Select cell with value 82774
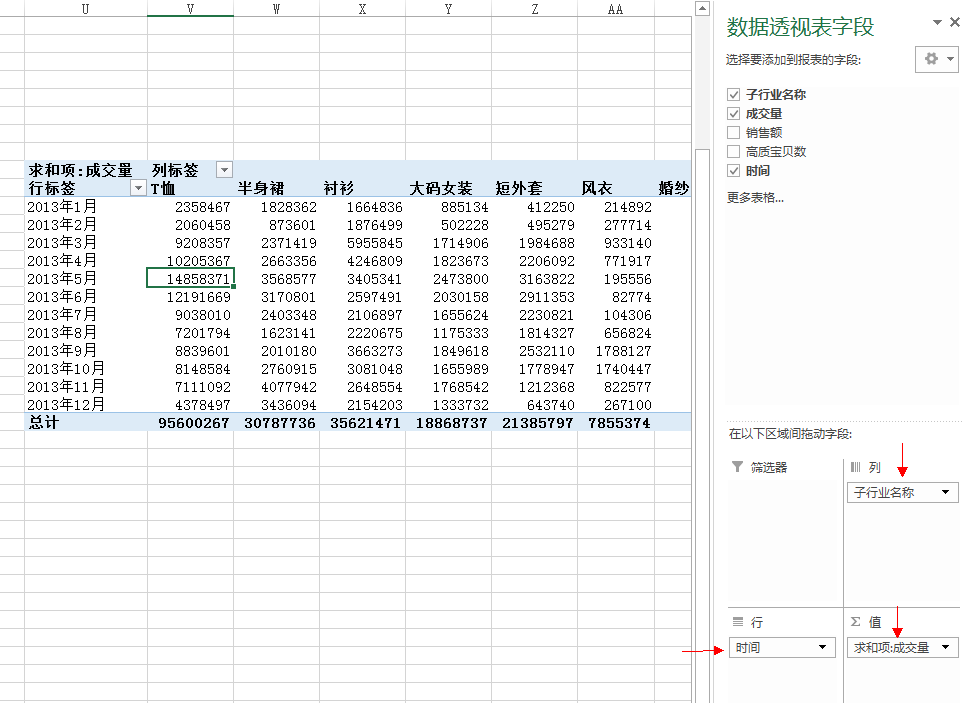The width and height of the screenshot is (967, 703). (x=615, y=297)
